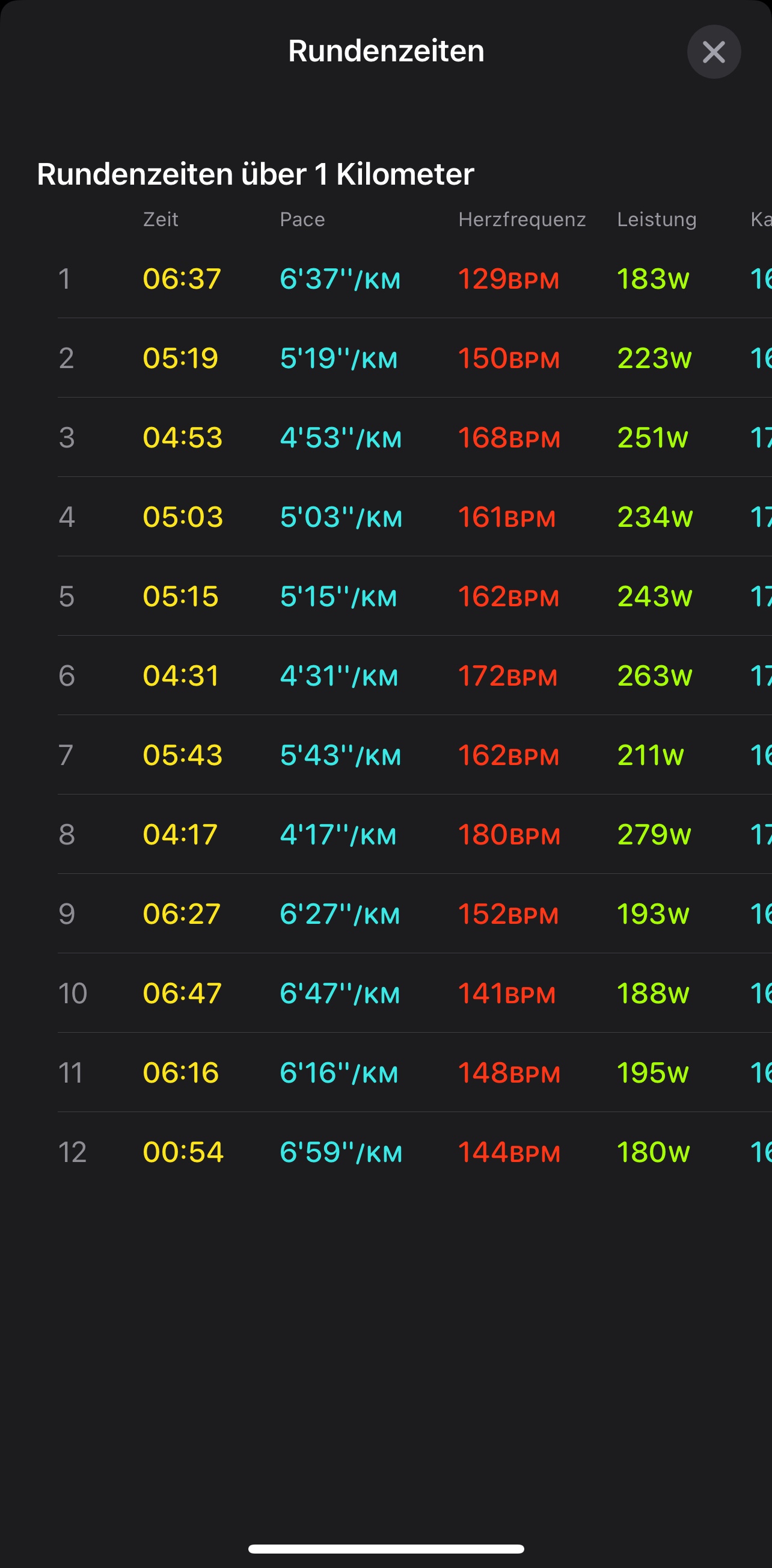This screenshot has width=772, height=1568.
Task: Tap the 234W power value
Action: (x=655, y=517)
